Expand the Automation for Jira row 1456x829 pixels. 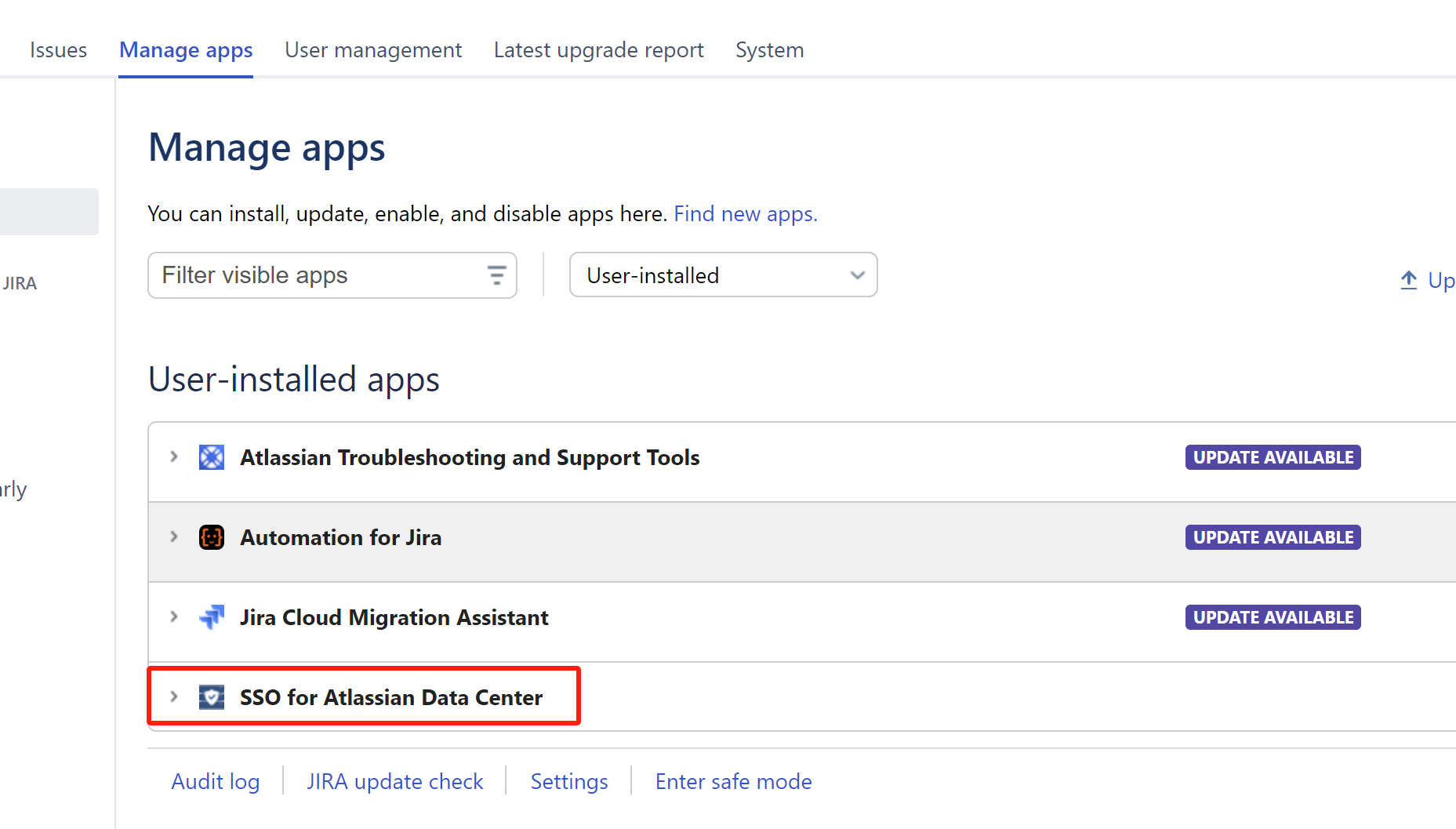174,536
